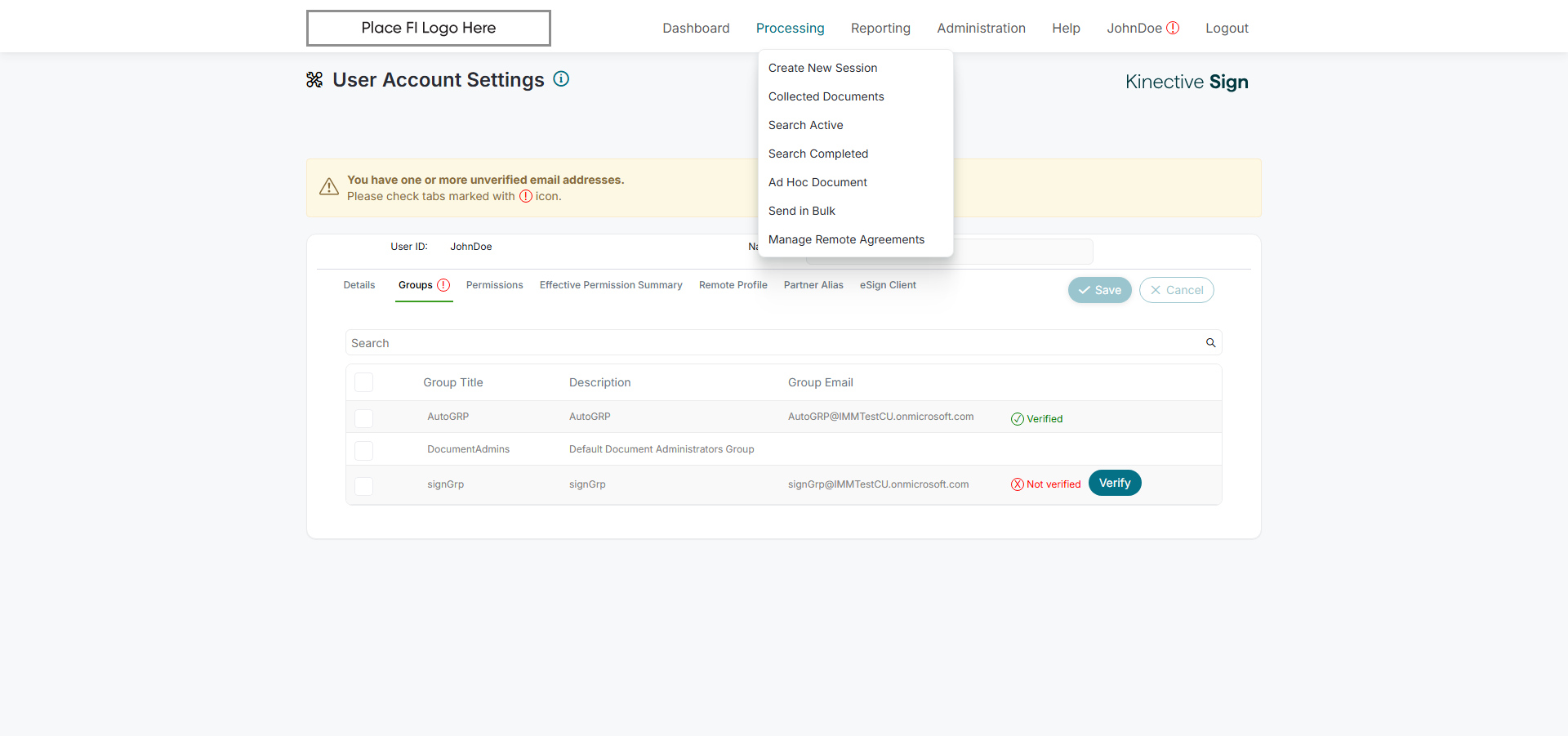Click the settings icon beside page title
Image resolution: width=1568 pixels, height=736 pixels.
click(314, 80)
